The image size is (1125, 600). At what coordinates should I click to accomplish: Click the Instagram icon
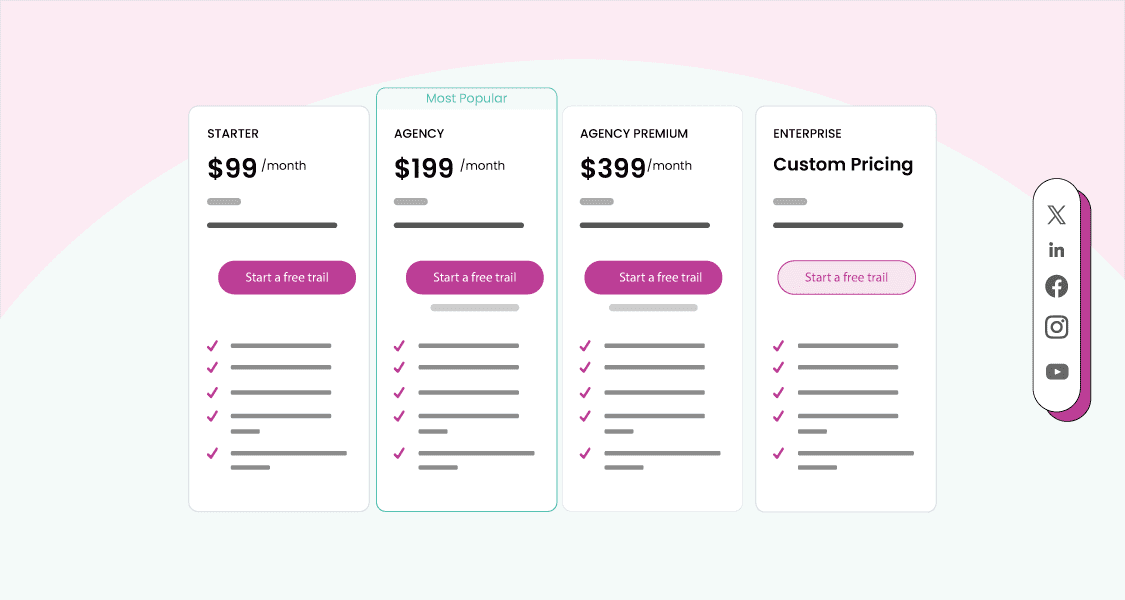1056,327
